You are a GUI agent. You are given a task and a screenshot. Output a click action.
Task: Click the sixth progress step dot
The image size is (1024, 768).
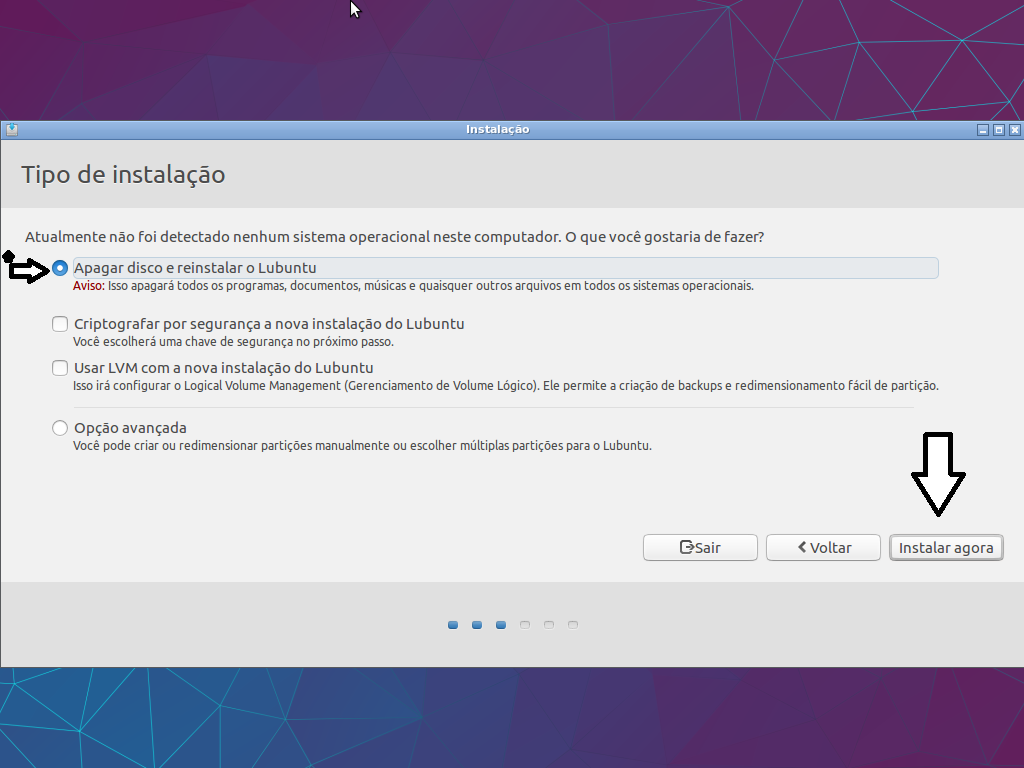[x=573, y=625]
